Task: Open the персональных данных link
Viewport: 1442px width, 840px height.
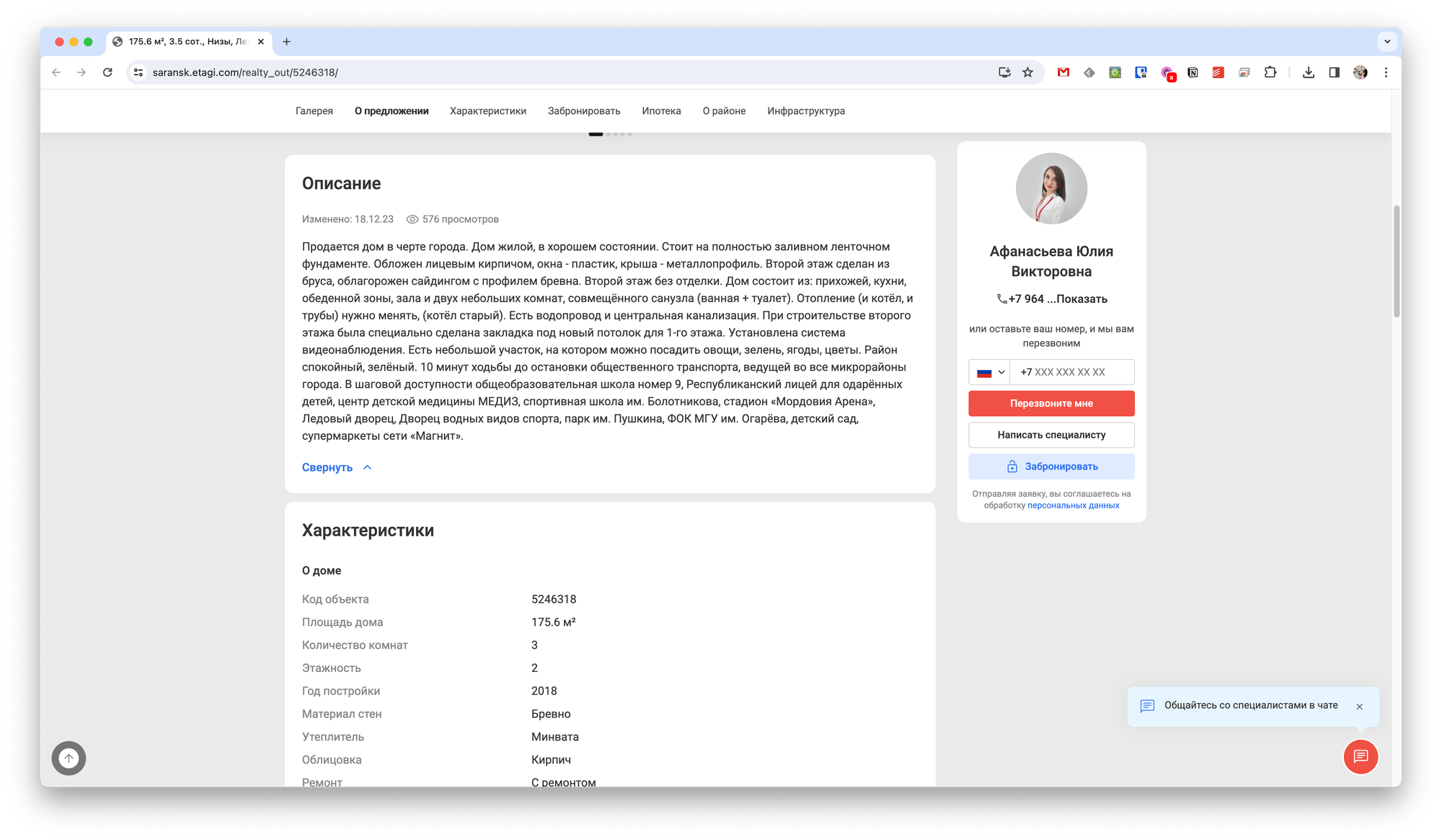Action: [1073, 505]
